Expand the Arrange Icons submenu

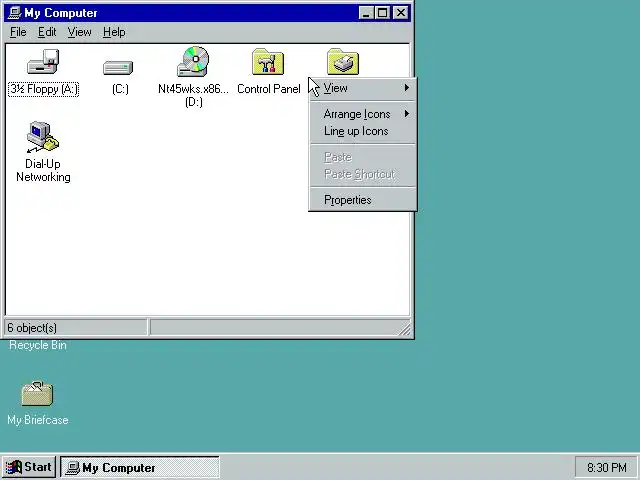tap(362, 114)
